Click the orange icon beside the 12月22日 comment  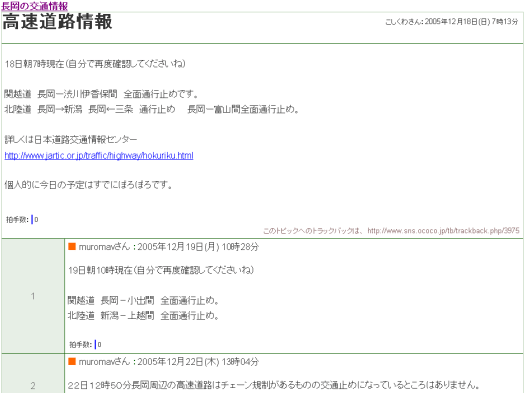point(72,361)
